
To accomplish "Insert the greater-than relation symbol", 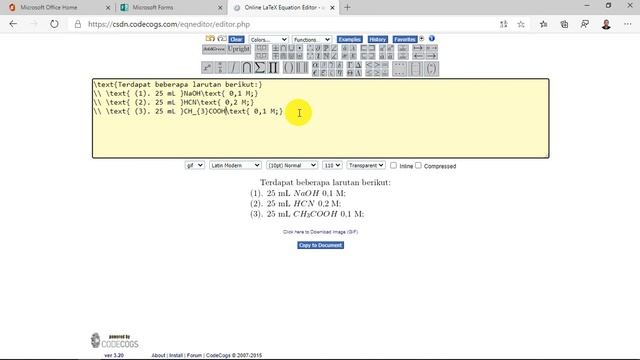I will coord(377,65).
